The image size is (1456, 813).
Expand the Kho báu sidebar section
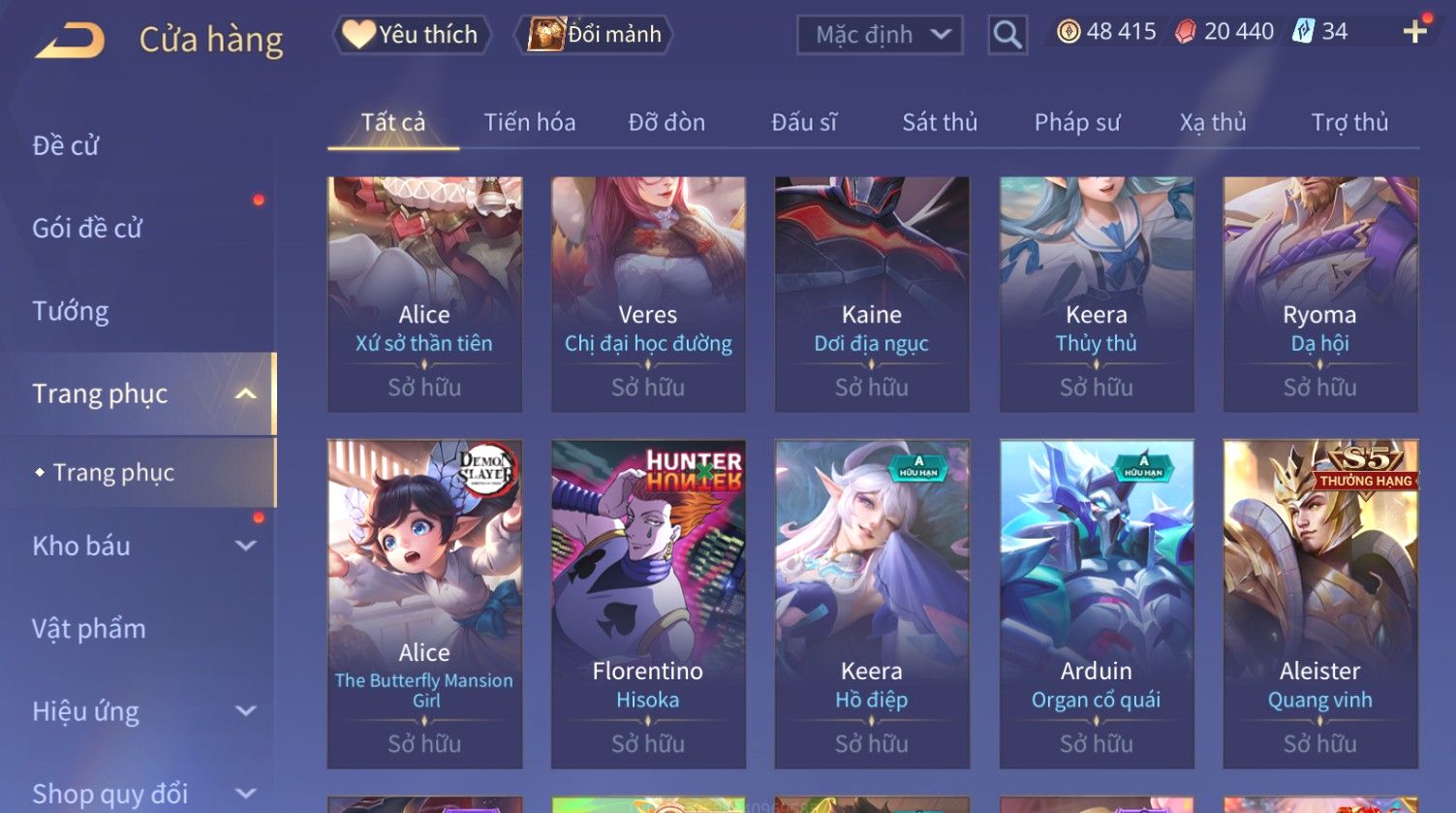pos(246,546)
